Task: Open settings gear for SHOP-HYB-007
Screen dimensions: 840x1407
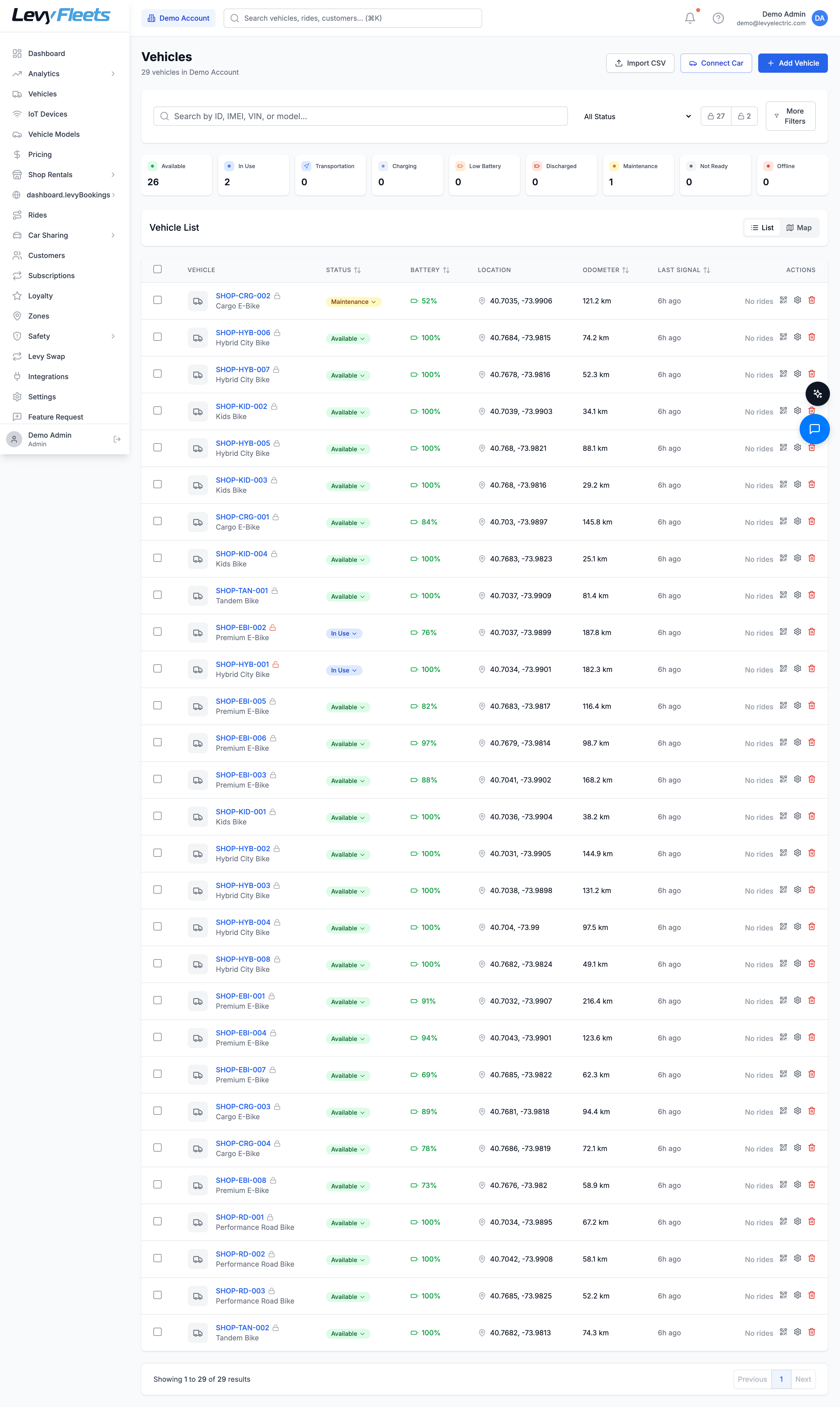Action: pos(798,374)
